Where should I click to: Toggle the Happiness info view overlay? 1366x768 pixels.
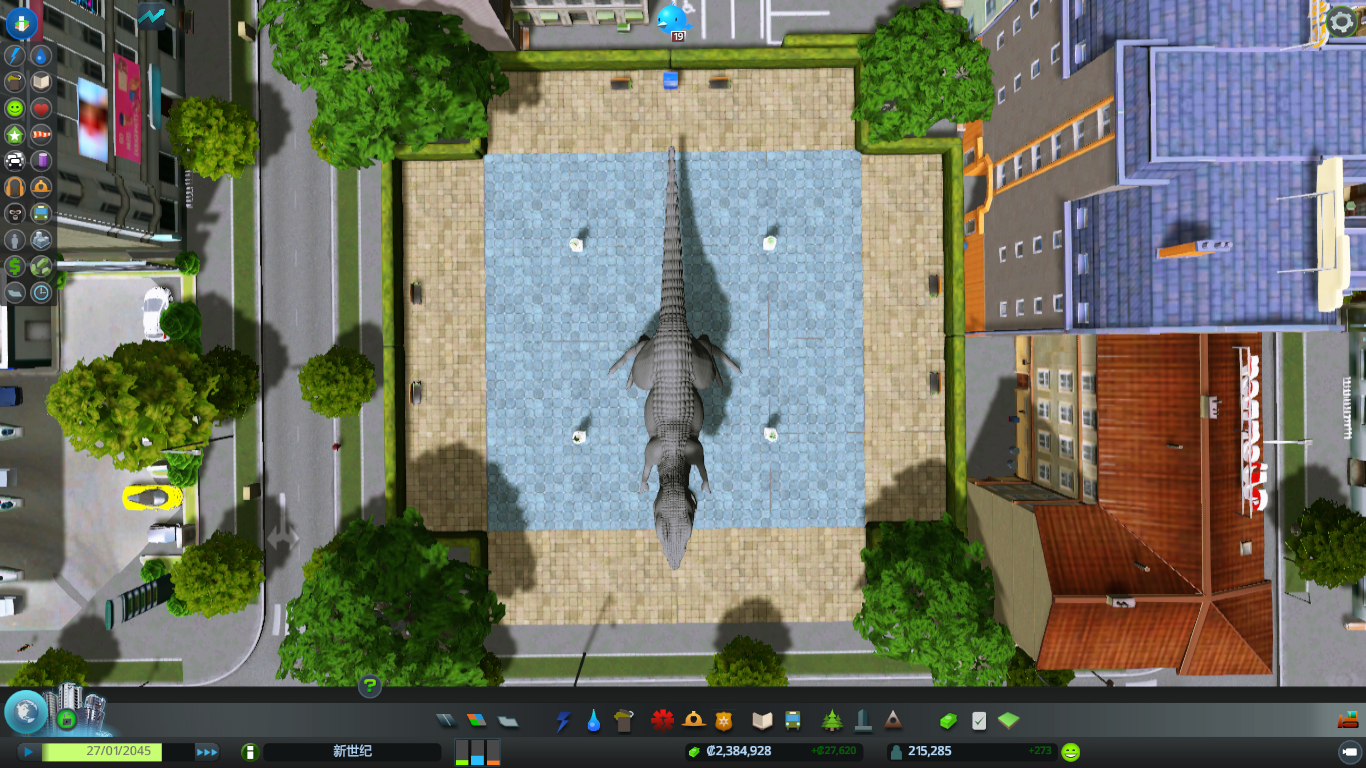click(x=14, y=108)
